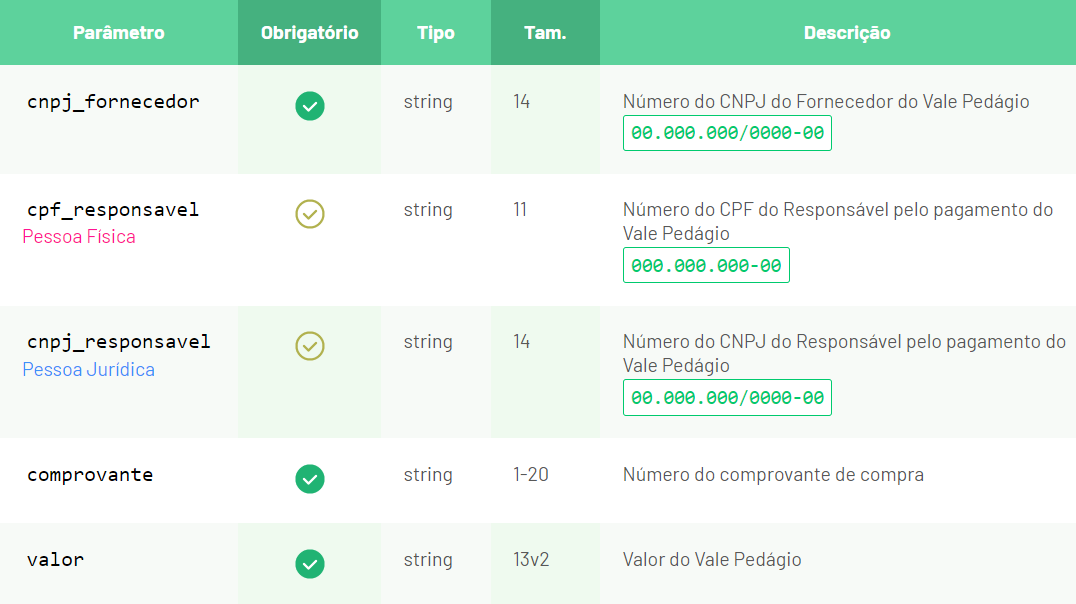Click the CPF format box 000.000.000-00
Image resolution: width=1076 pixels, height=604 pixels.
tap(706, 265)
